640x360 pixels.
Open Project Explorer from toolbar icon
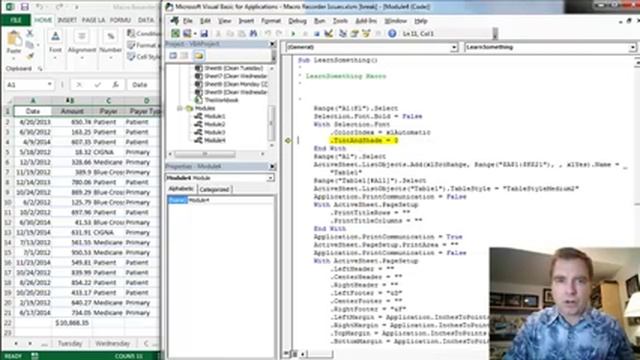[343, 33]
